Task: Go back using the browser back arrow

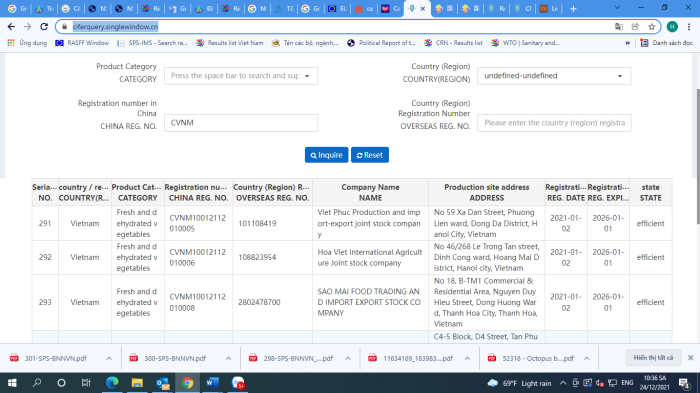Action: (12, 27)
